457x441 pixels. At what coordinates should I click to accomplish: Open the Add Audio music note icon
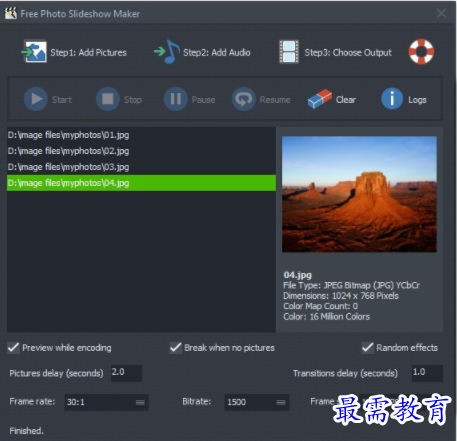click(167, 52)
